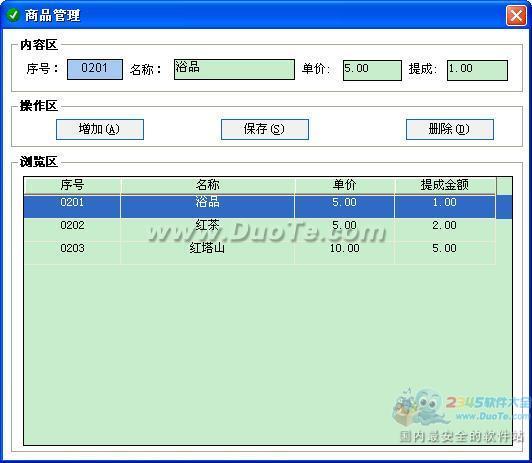Screen dimensions: 532x463
Task: Select the 红塔山 row in the table
Action: click(x=260, y=252)
